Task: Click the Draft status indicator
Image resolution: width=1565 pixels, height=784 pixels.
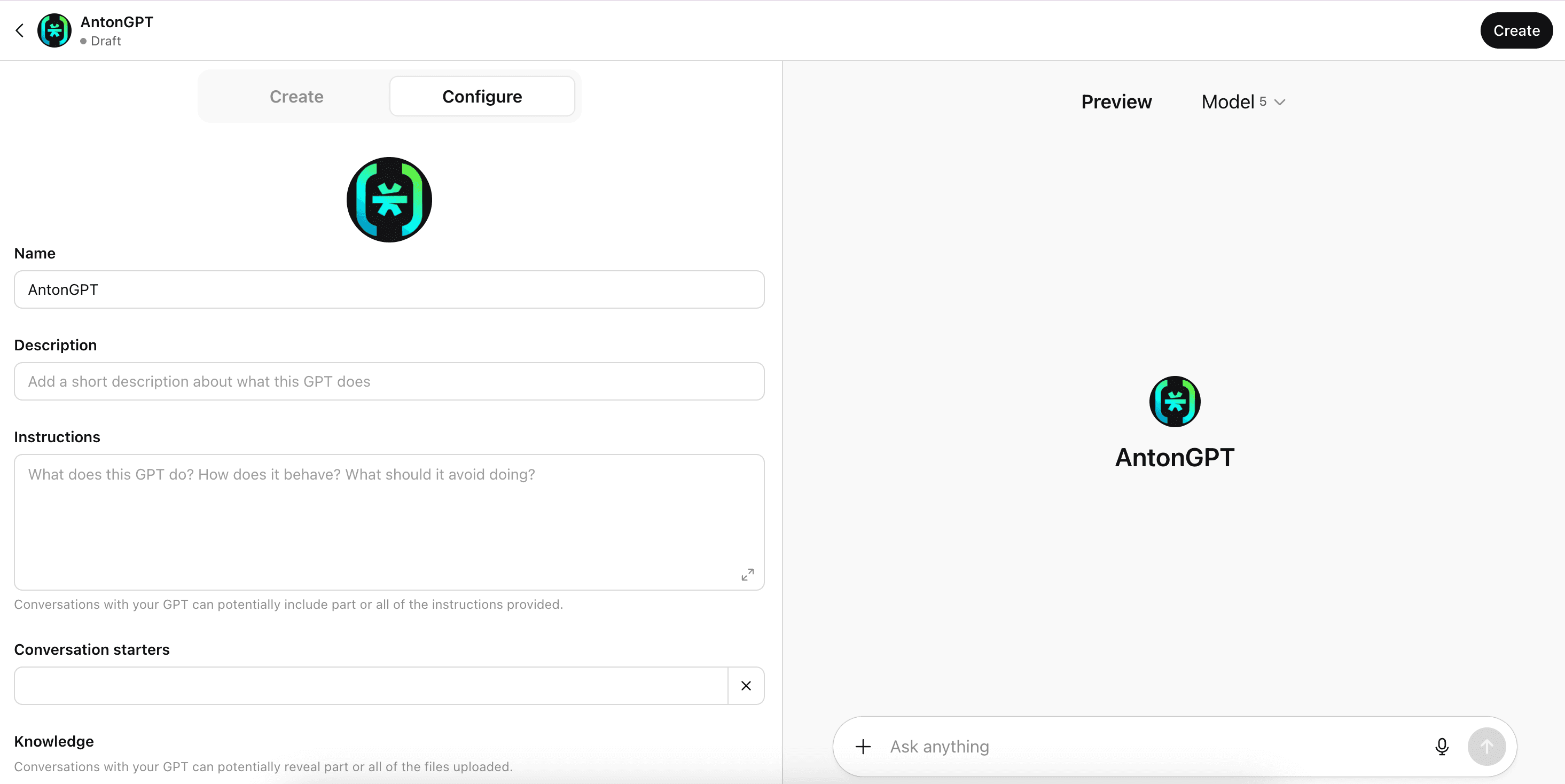Action: [x=106, y=41]
